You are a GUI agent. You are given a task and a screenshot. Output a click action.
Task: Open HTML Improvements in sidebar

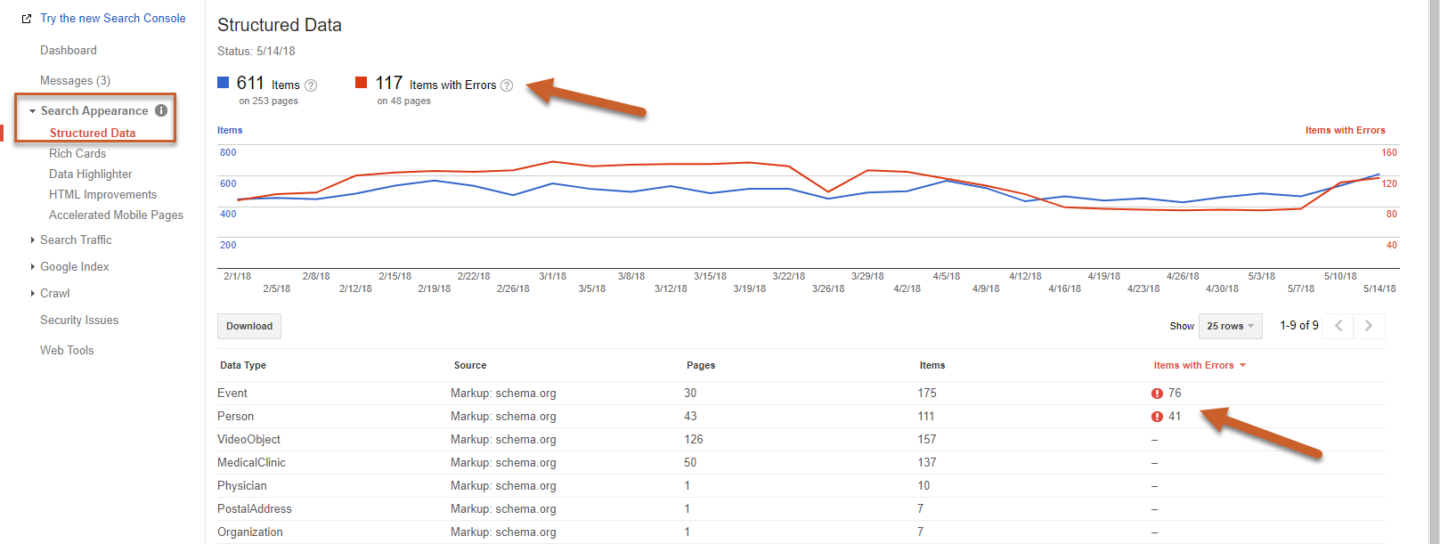[102, 195]
